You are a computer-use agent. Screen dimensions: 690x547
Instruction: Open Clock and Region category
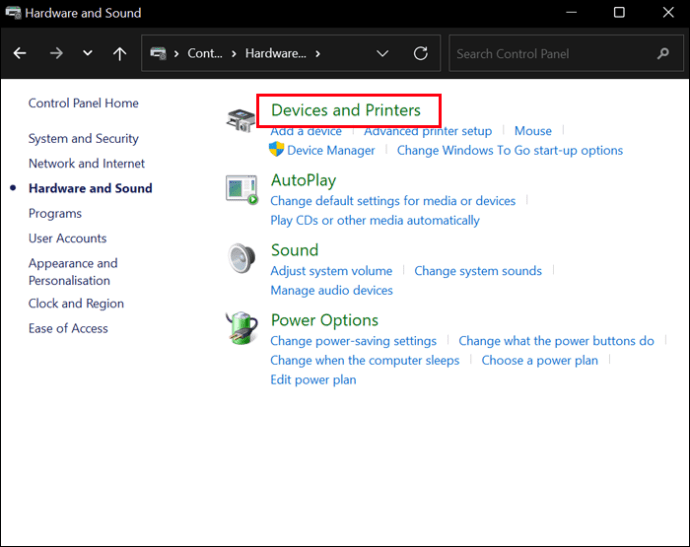(76, 304)
